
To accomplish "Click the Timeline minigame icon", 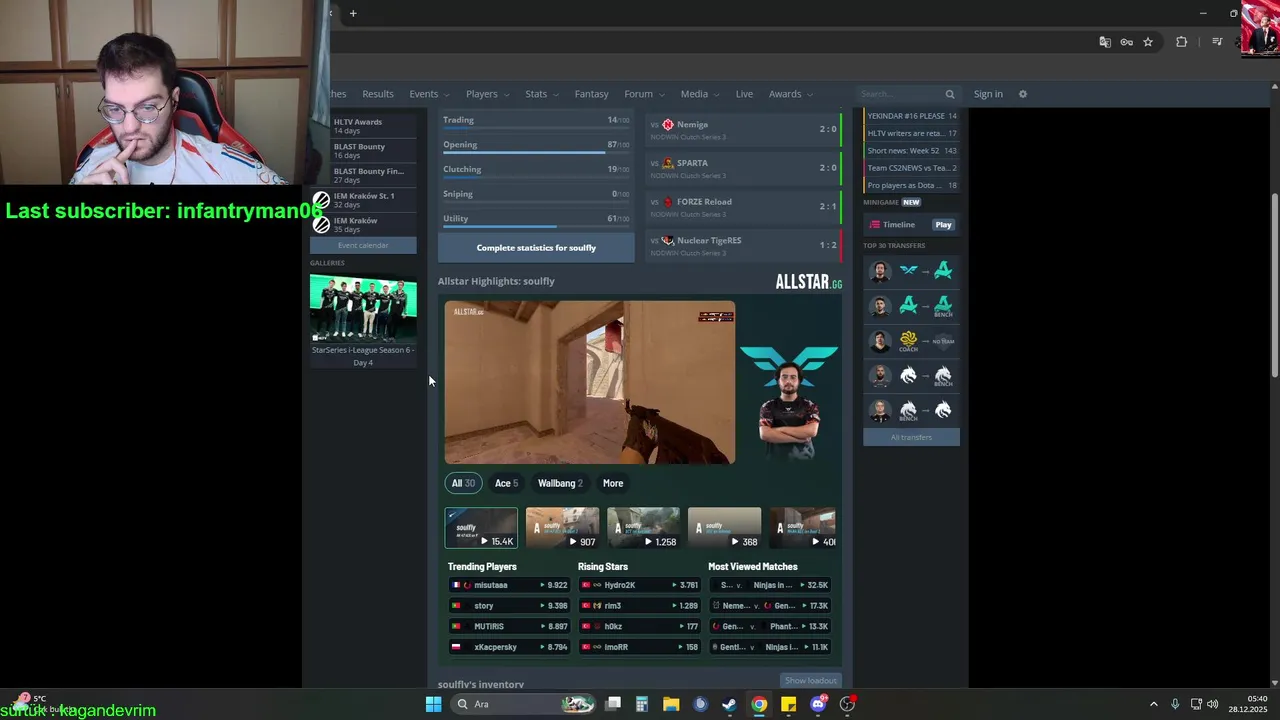I will coord(874,225).
